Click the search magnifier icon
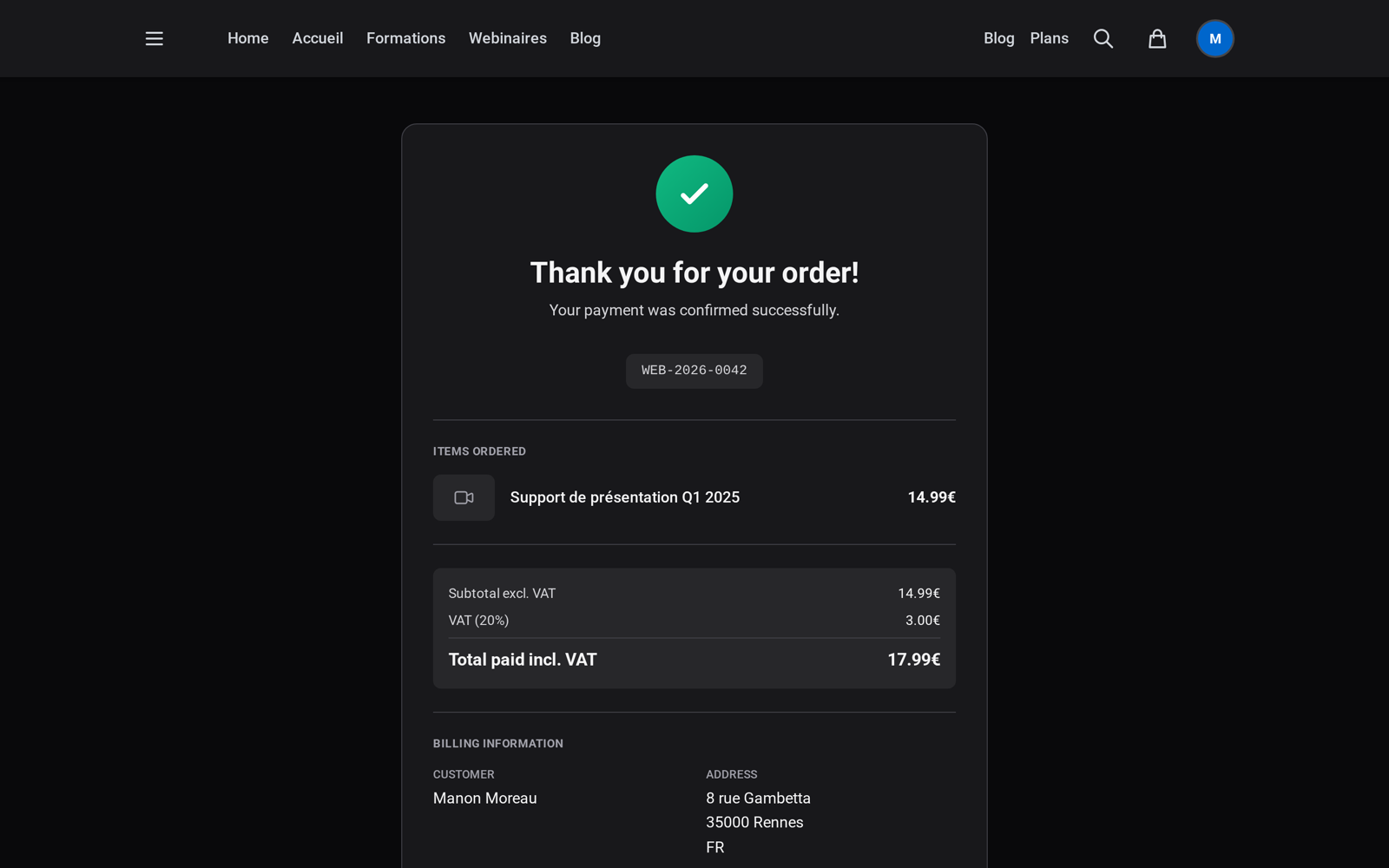 pyautogui.click(x=1103, y=38)
